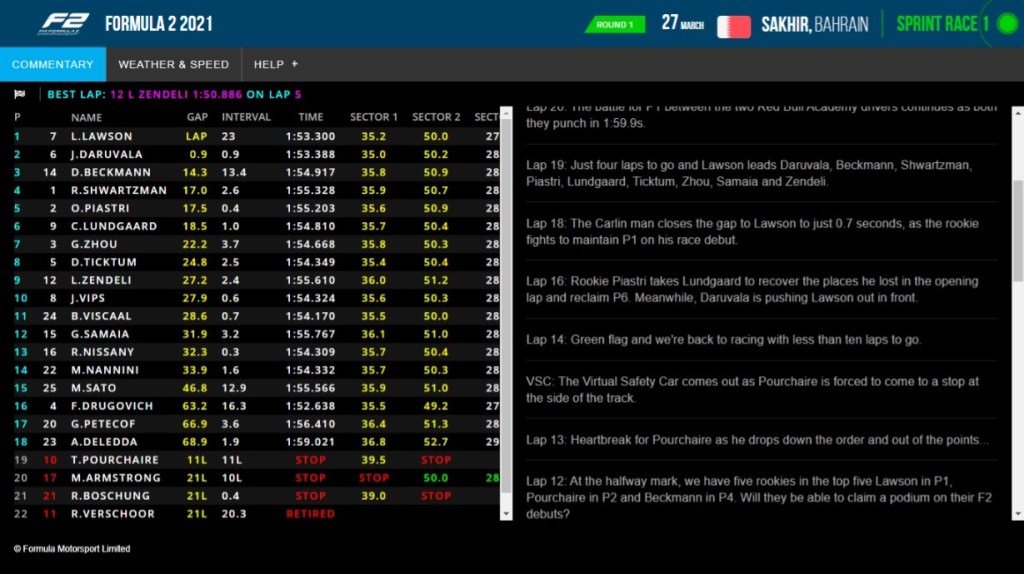This screenshot has width=1024, height=574.
Task: Click the Lap 12 halfway mark commentary
Action: click(x=759, y=498)
